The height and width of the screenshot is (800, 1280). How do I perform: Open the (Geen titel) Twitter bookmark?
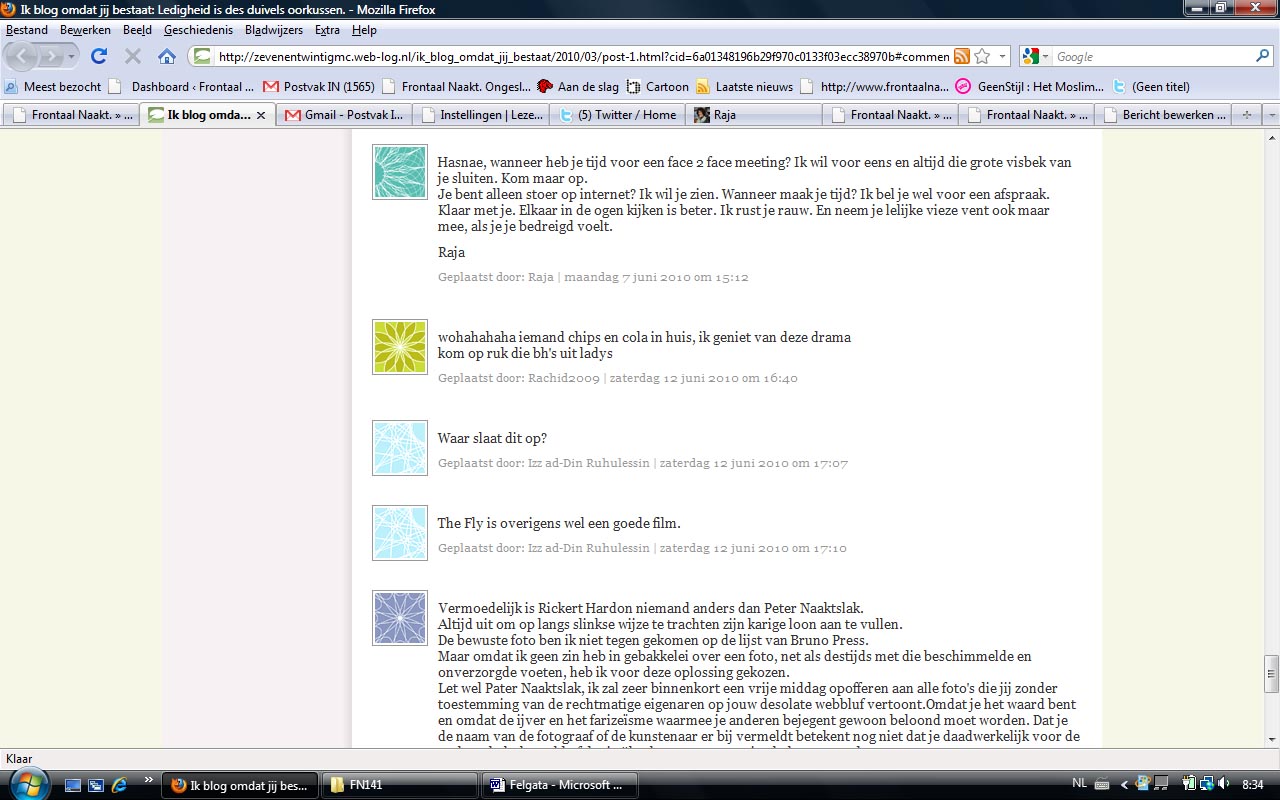click(x=1151, y=86)
